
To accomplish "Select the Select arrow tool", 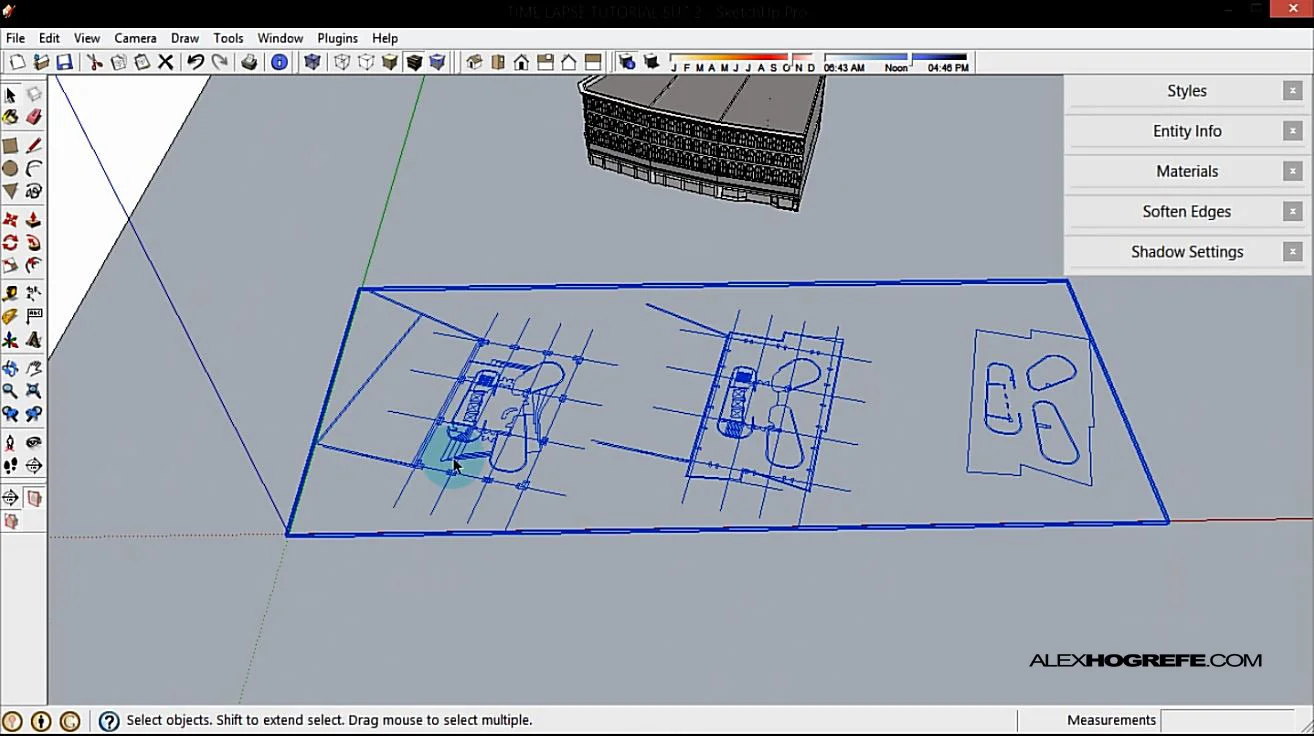I will click(x=10, y=95).
